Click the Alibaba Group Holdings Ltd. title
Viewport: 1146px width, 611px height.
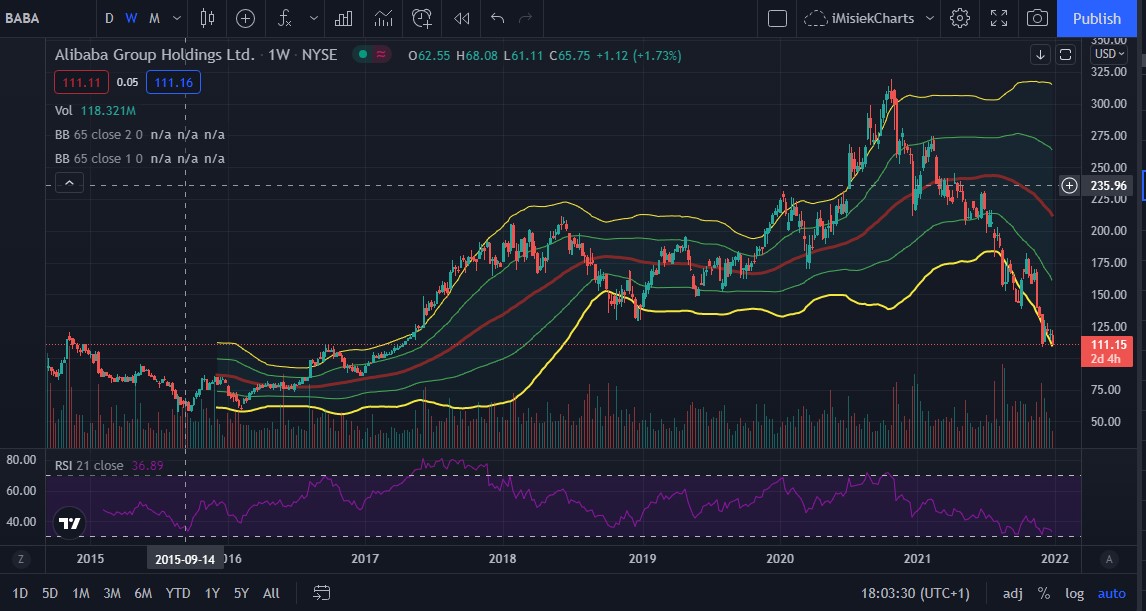tap(155, 54)
